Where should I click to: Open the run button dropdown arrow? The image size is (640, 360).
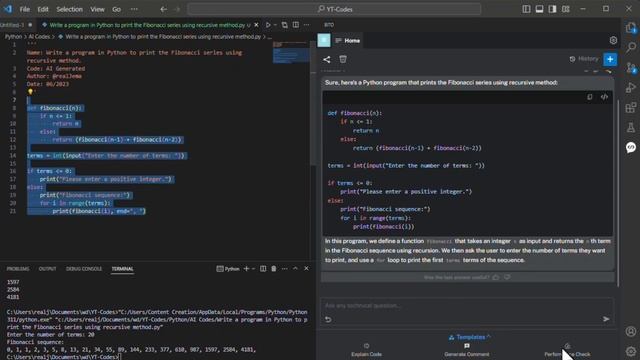[x=276, y=25]
